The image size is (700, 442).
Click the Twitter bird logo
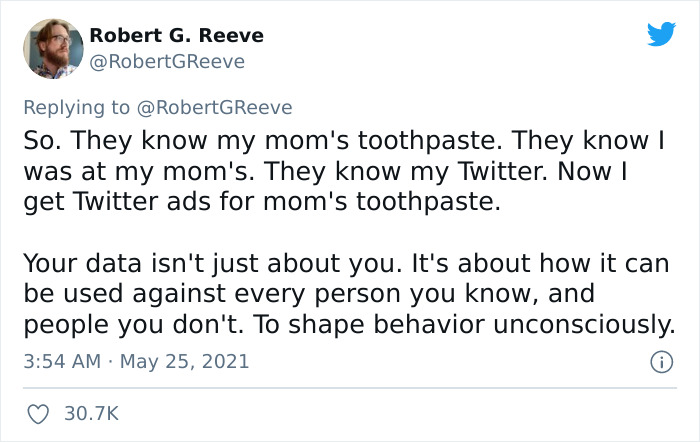click(x=661, y=35)
